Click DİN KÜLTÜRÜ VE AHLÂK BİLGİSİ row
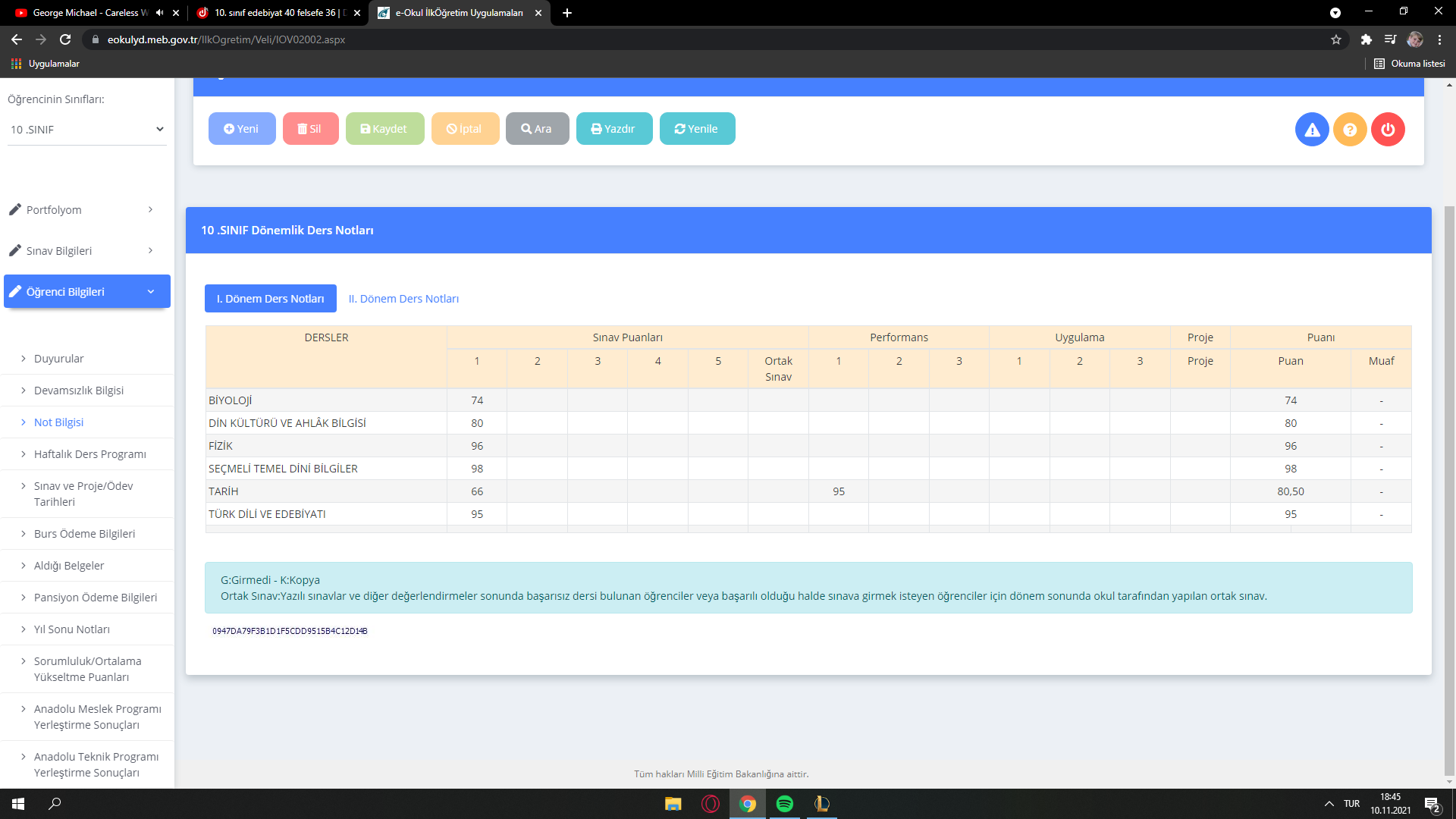 808,423
